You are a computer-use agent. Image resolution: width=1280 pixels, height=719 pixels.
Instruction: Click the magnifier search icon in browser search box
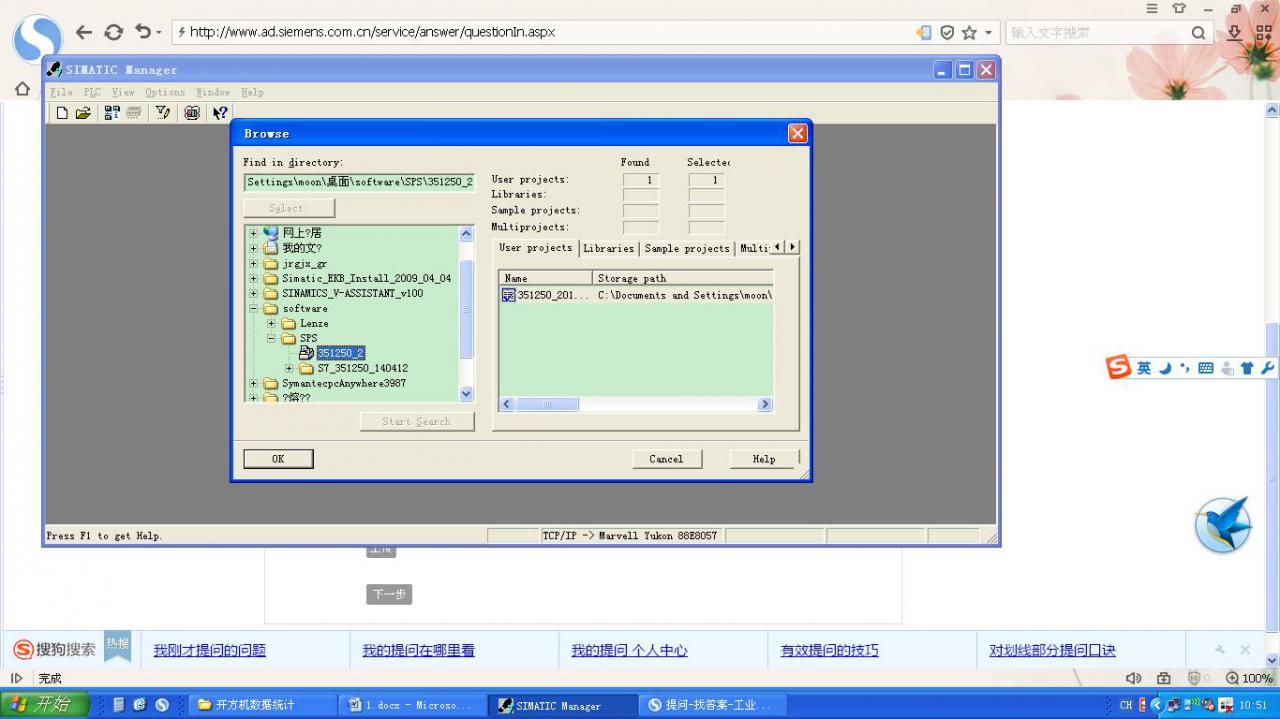pyautogui.click(x=1198, y=32)
